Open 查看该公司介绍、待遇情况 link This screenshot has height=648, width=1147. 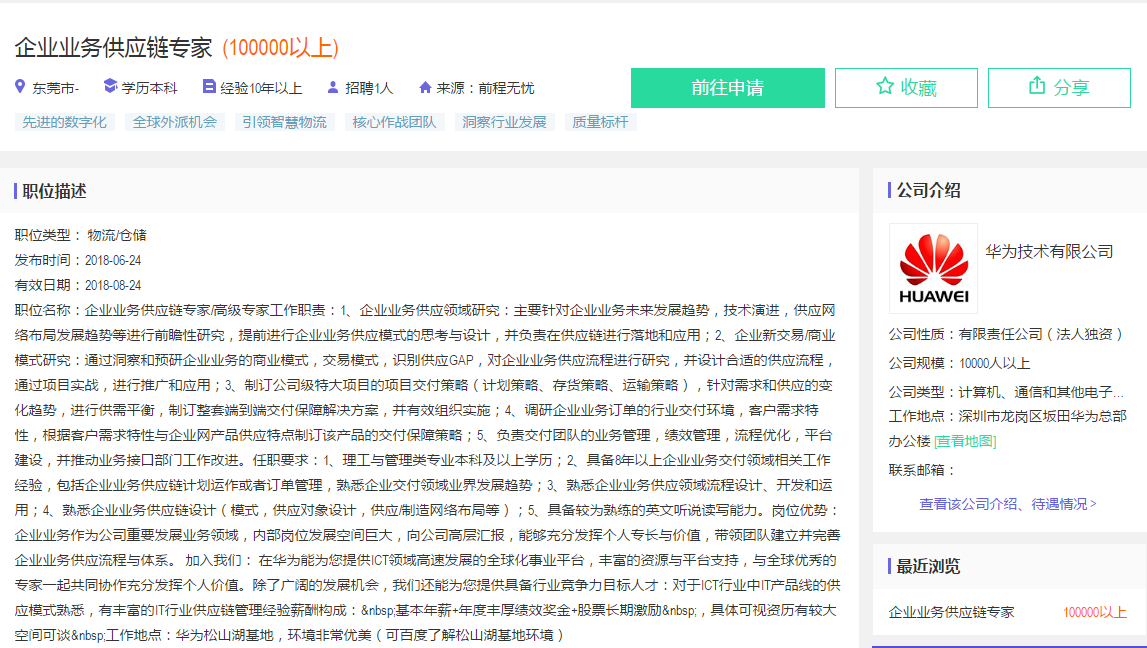(x=1007, y=504)
